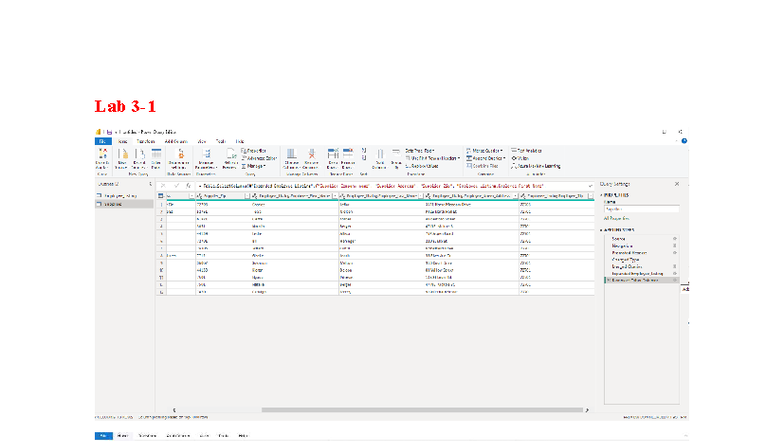Viewport: 784px width, 441px height.
Task: Cancel the formula bar edit (X)
Action: click(x=163, y=186)
